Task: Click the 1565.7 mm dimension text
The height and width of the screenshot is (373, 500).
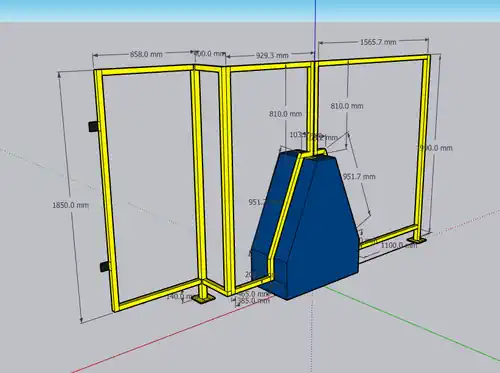Action: (x=378, y=42)
